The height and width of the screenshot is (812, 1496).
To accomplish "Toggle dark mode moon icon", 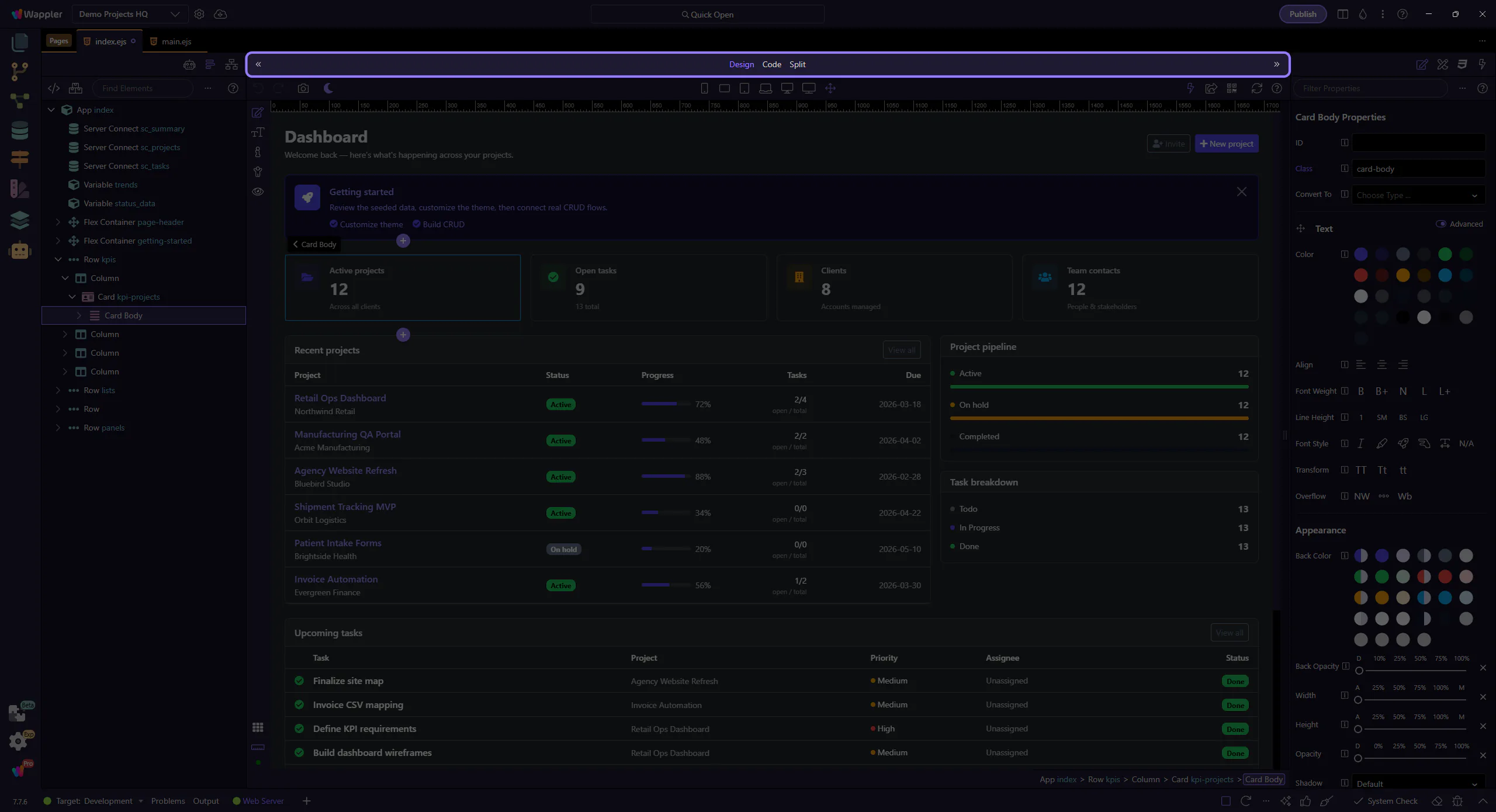I will point(328,88).
